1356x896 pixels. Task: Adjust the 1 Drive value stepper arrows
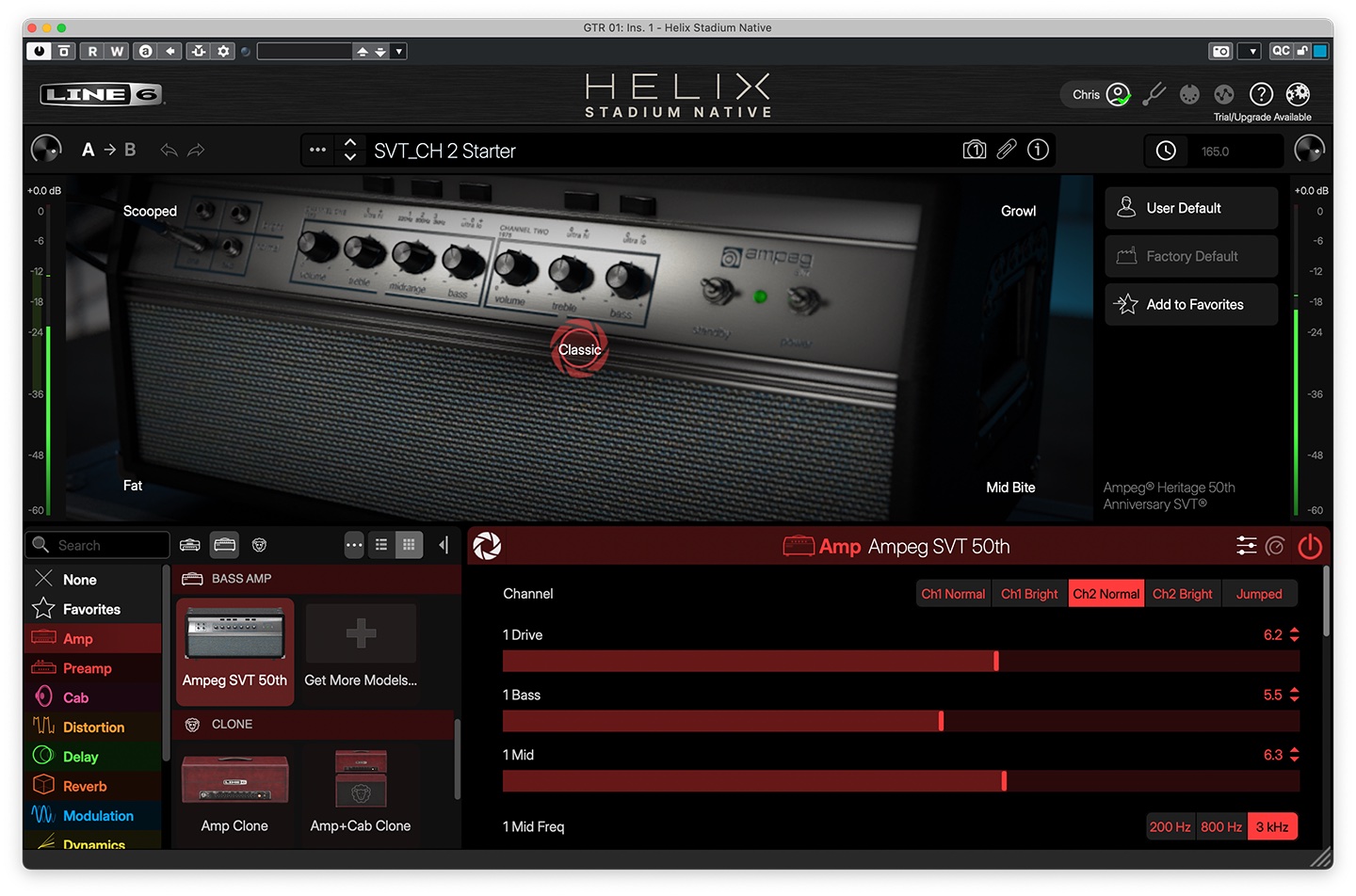(x=1294, y=635)
